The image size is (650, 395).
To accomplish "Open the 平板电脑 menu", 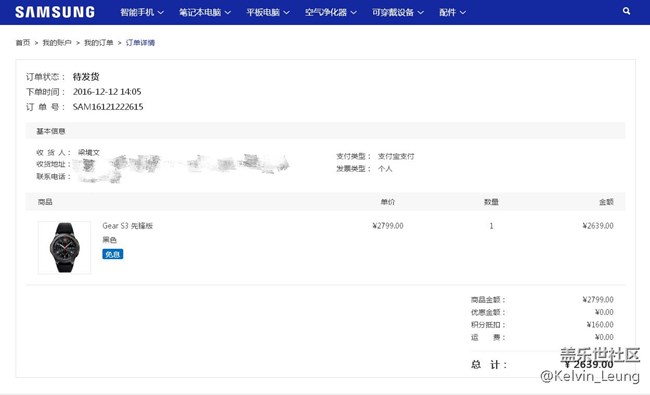I will coord(268,12).
